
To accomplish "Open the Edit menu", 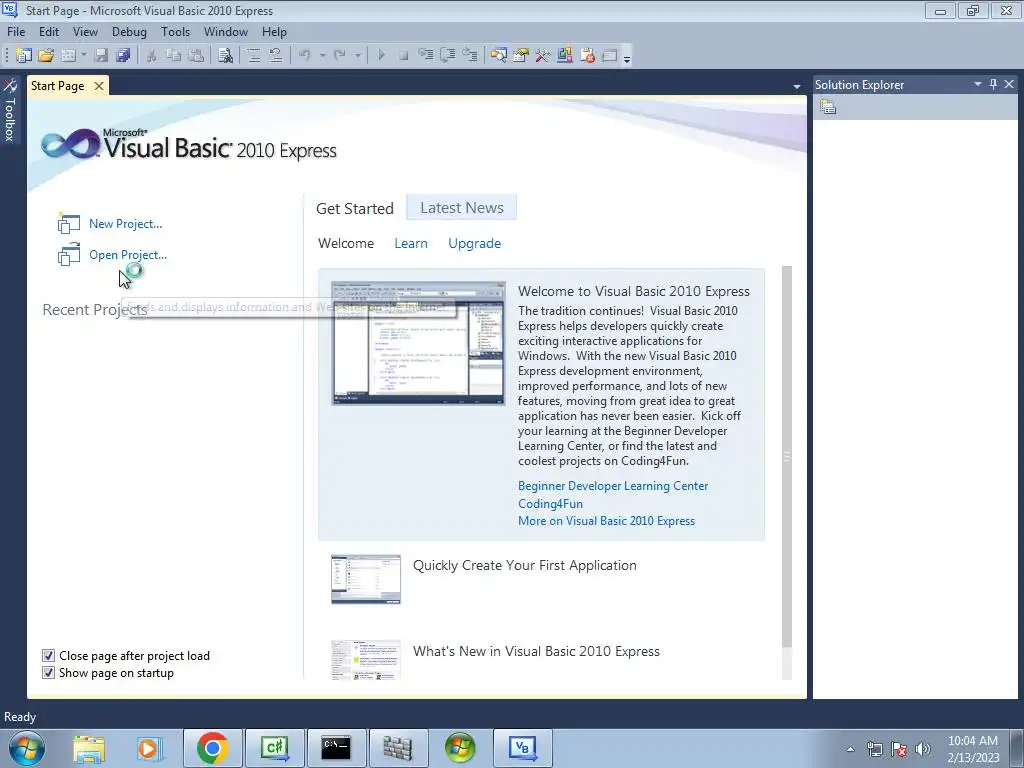I will point(49,31).
